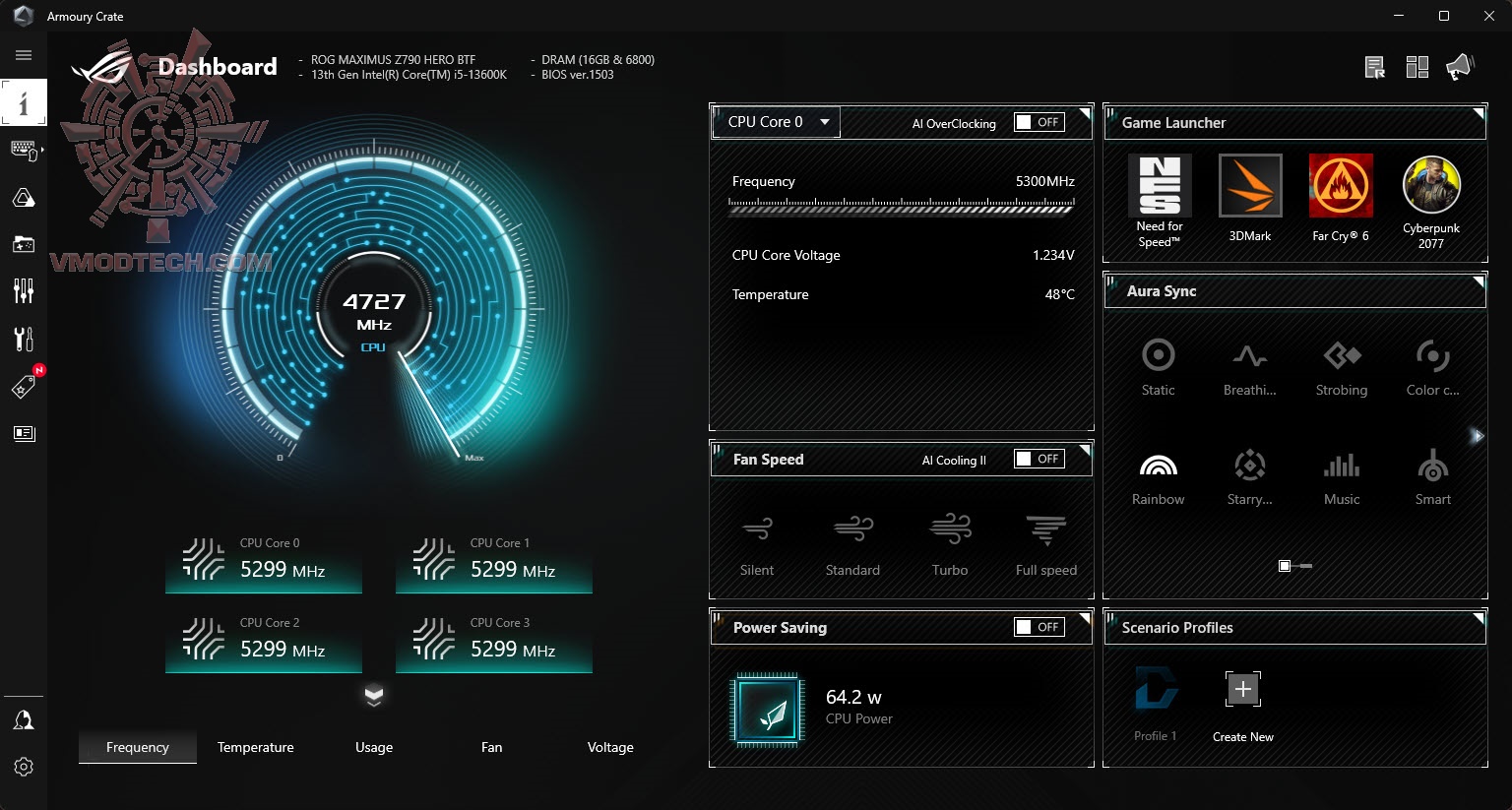Switch to Voltage tab
The image size is (1512, 810).
pyautogui.click(x=610, y=747)
